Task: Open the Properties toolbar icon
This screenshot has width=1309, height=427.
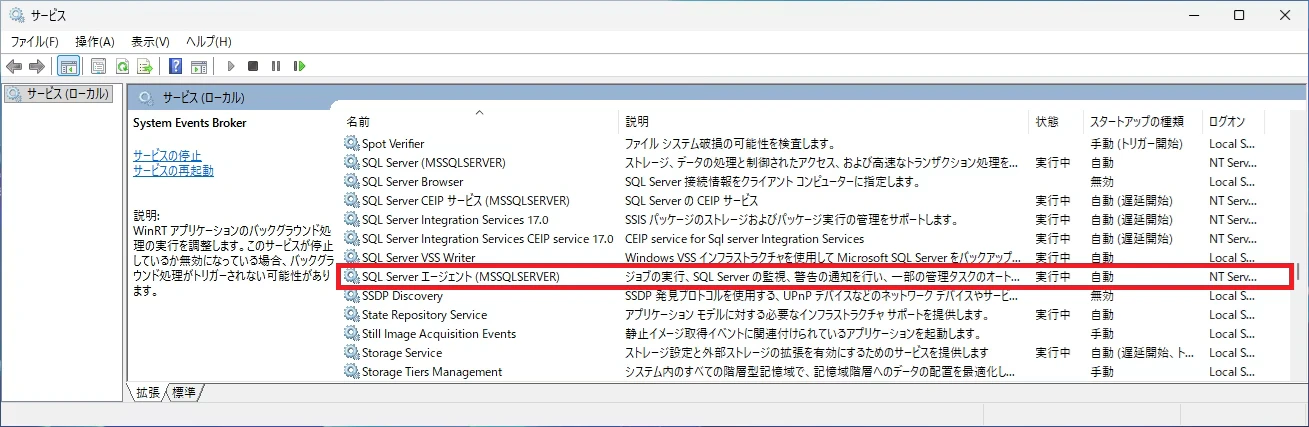Action: point(98,67)
